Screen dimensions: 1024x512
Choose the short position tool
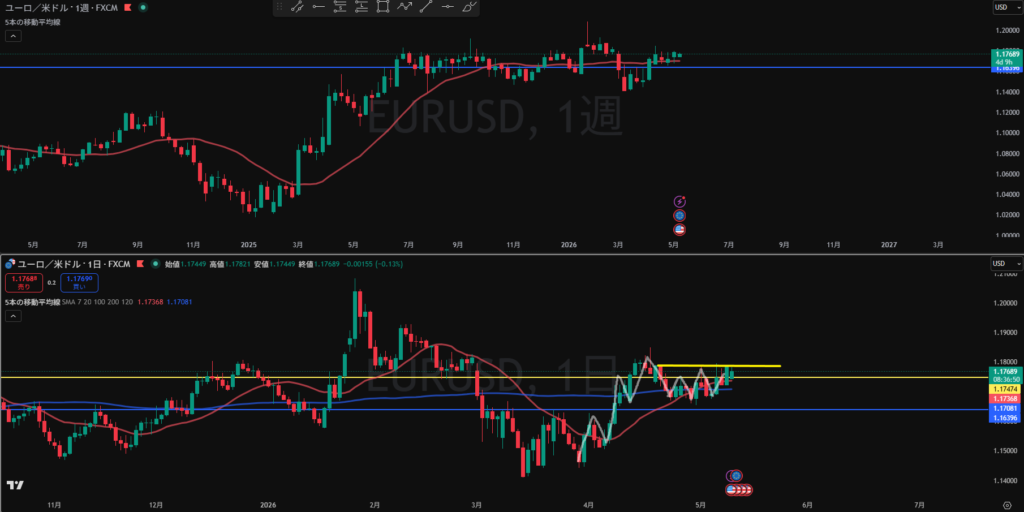[x=340, y=7]
